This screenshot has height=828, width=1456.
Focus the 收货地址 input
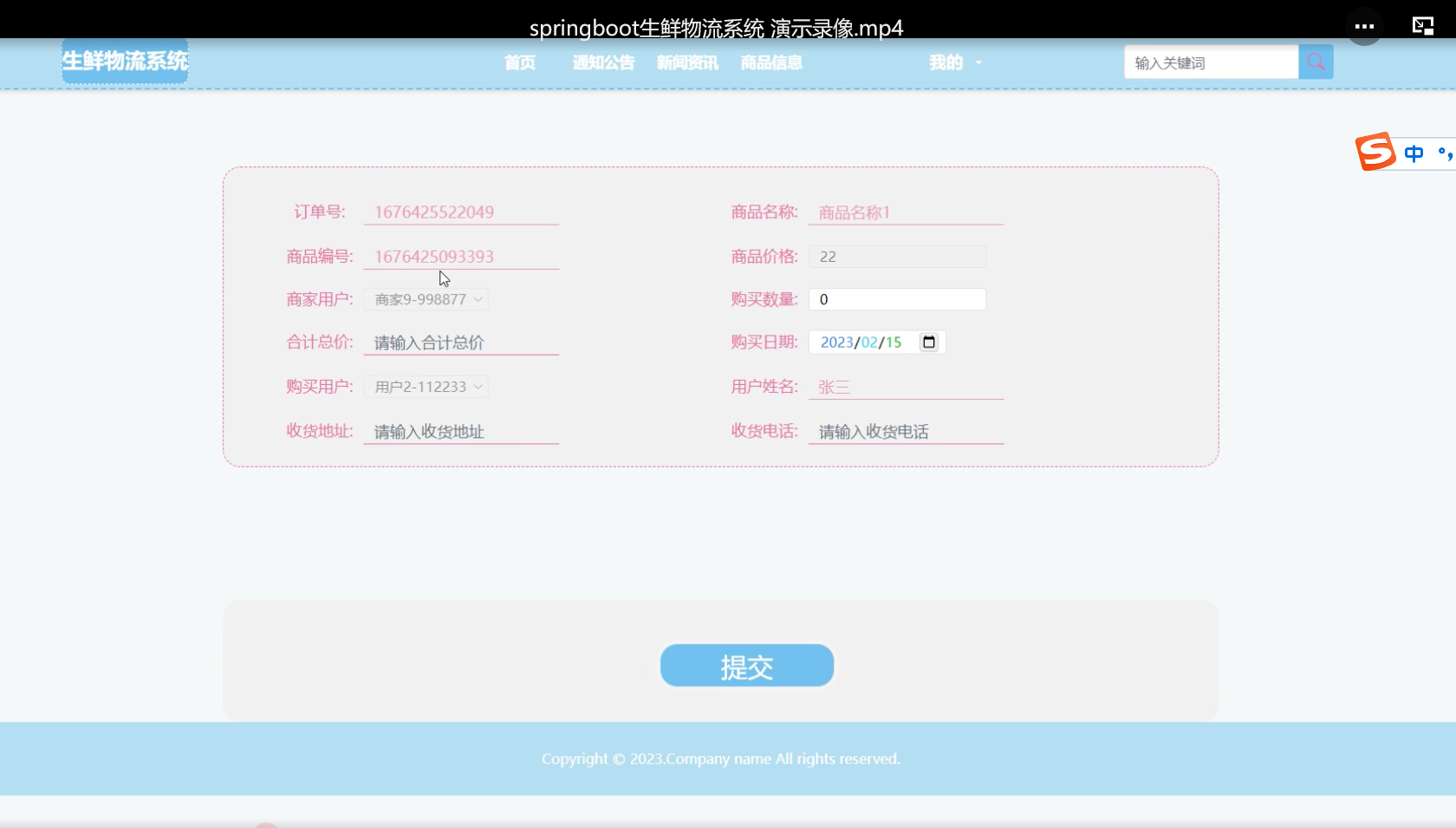(x=461, y=432)
